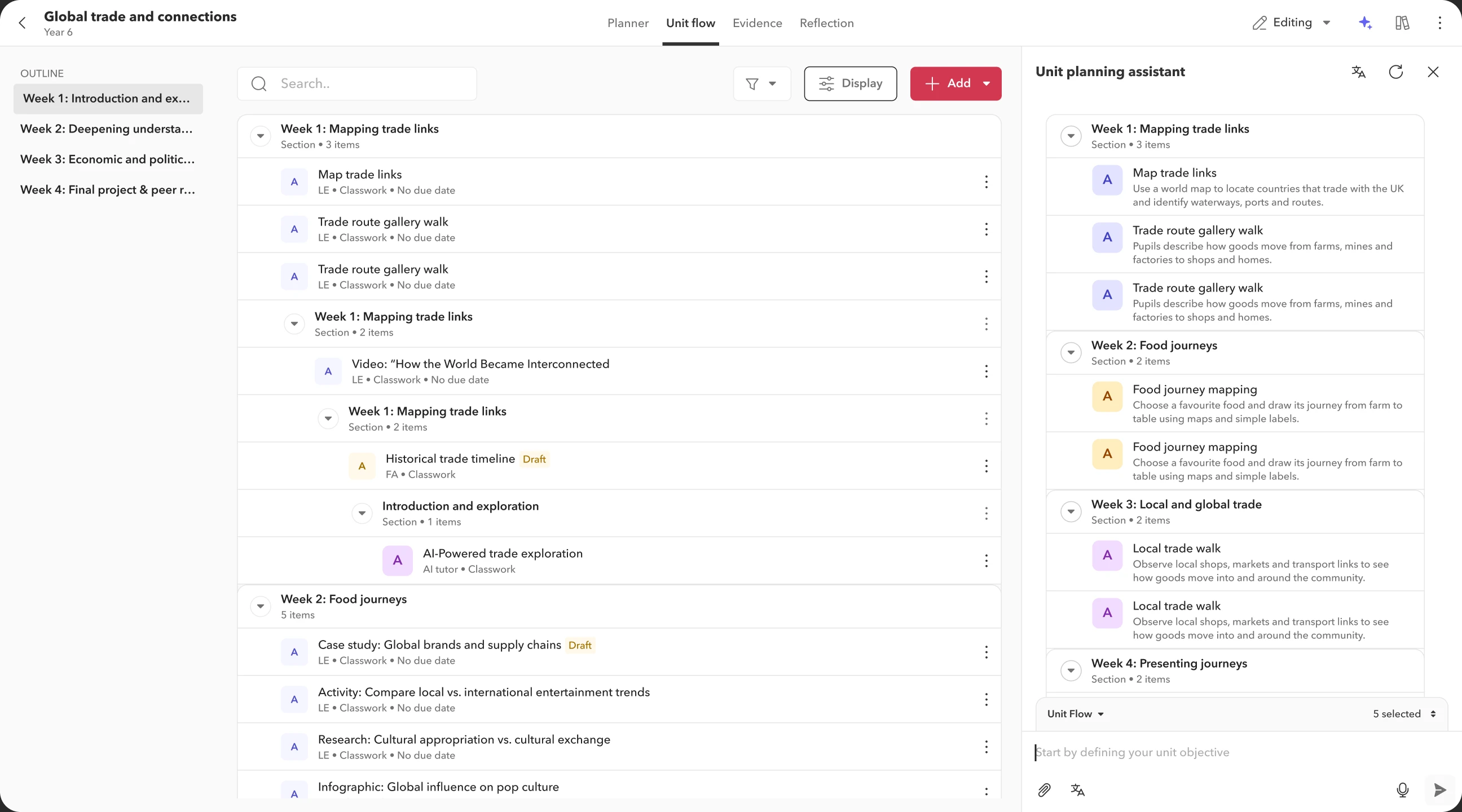Viewport: 1462px width, 812px height.
Task: Click the translate icon below the message box
Action: click(x=1077, y=789)
